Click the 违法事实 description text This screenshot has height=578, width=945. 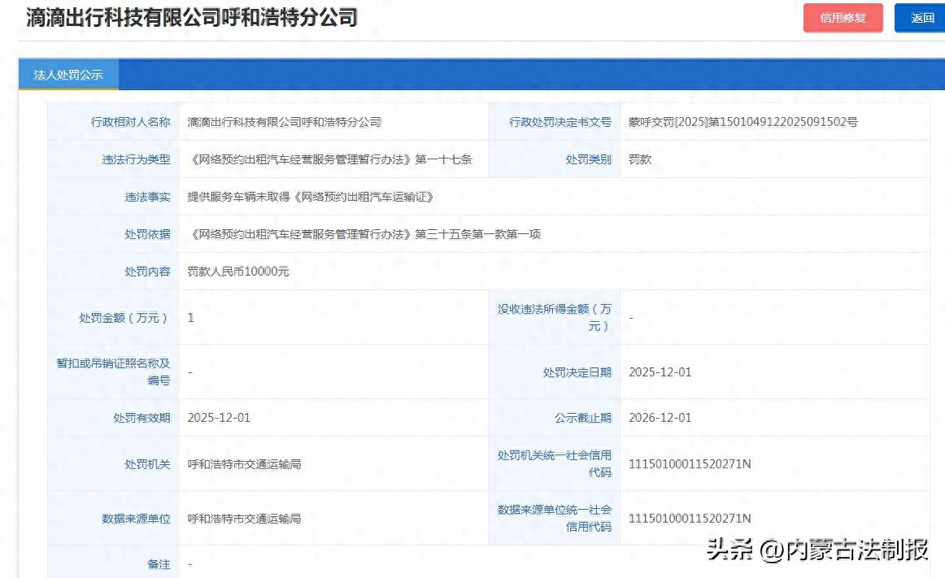tap(310, 197)
